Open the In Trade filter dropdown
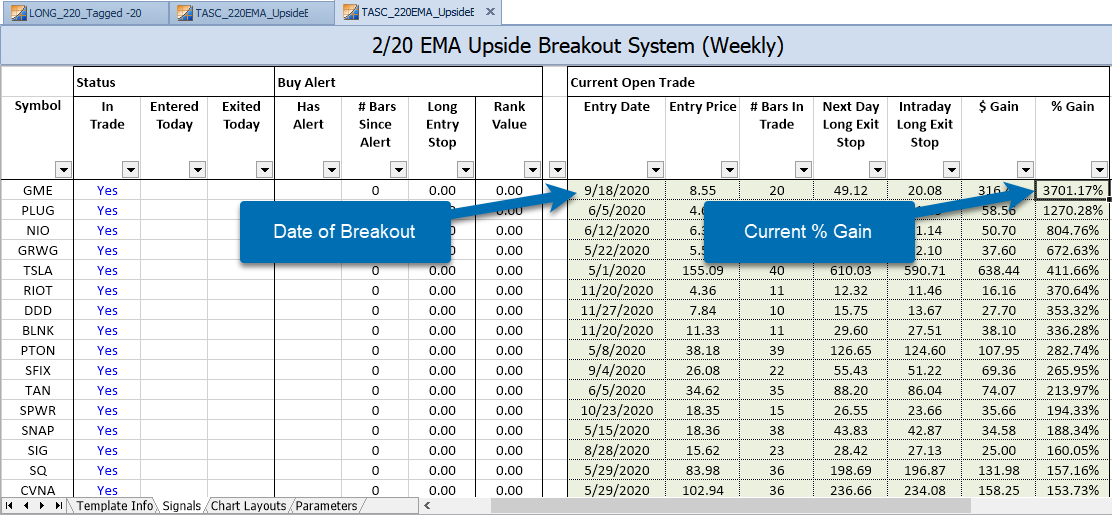The image size is (1112, 515). tap(130, 170)
